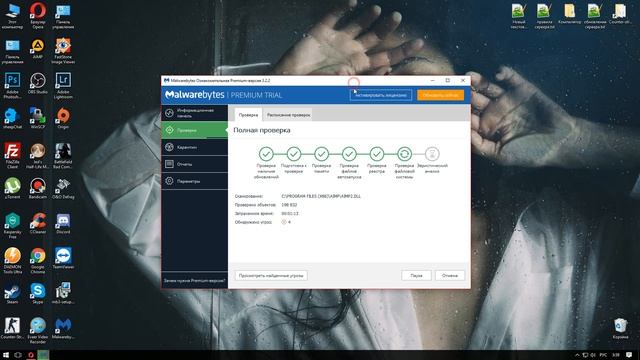Show hidden tray icons chevron
640x360 pixels.
tap(577, 355)
